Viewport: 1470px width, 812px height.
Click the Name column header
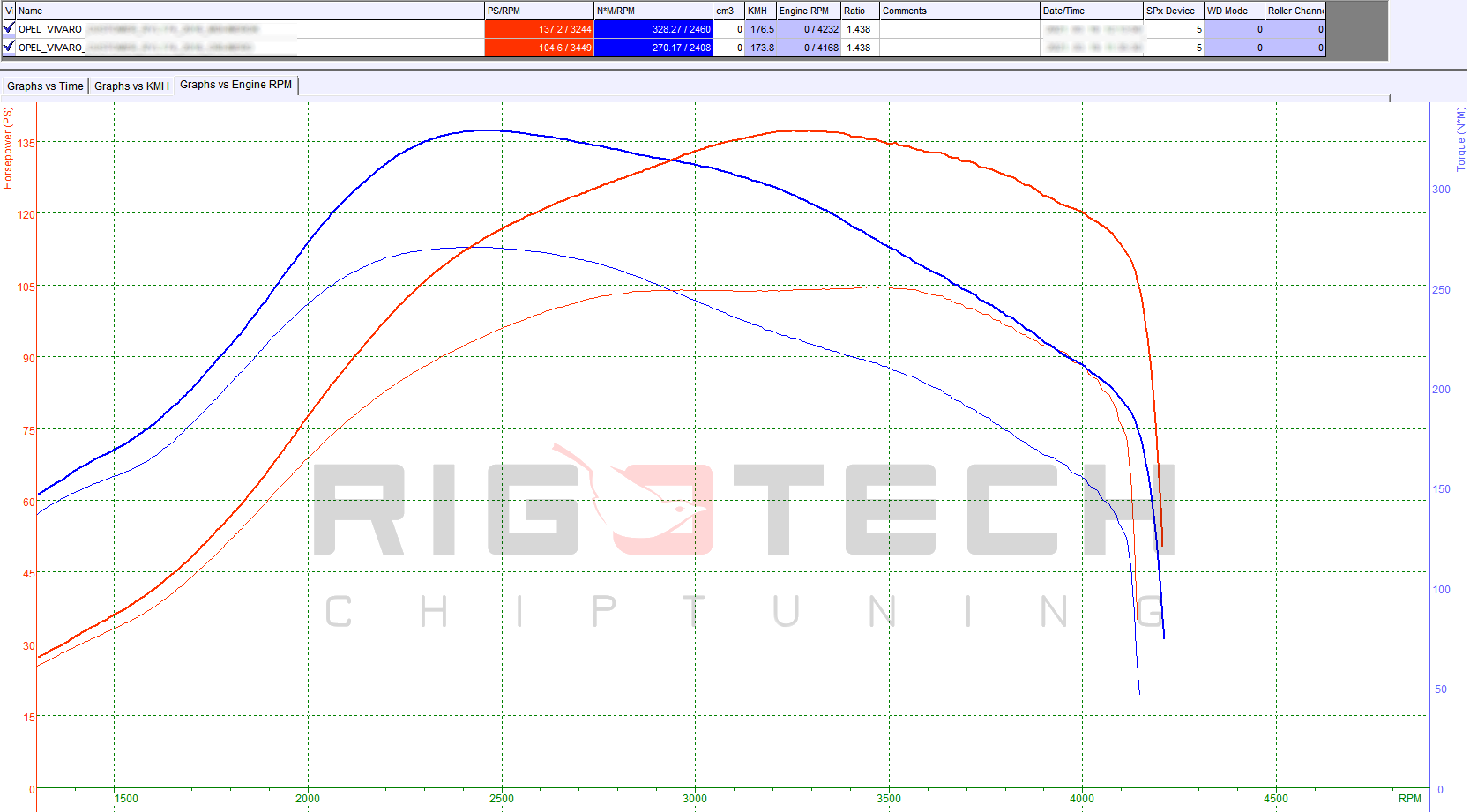click(250, 11)
